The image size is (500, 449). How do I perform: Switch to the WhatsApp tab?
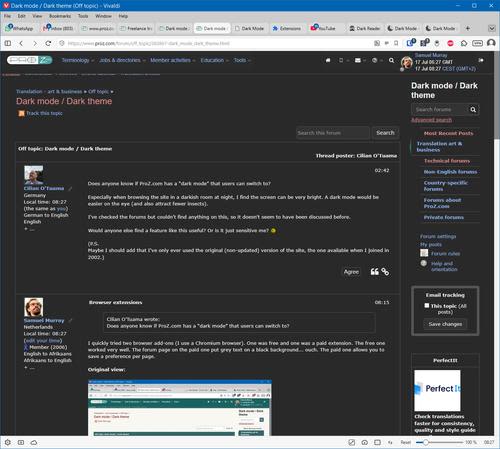click(x=20, y=28)
